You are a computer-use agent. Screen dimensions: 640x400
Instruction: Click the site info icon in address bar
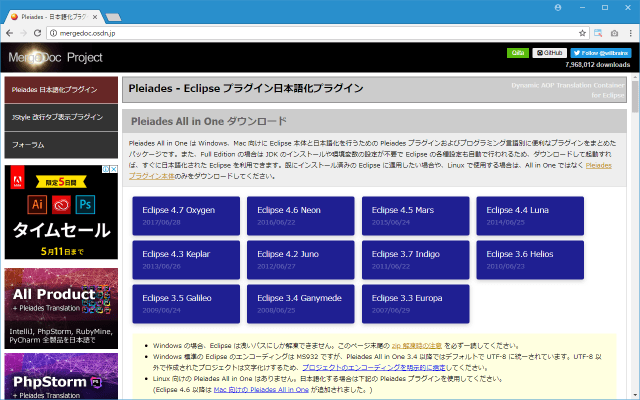(53, 33)
